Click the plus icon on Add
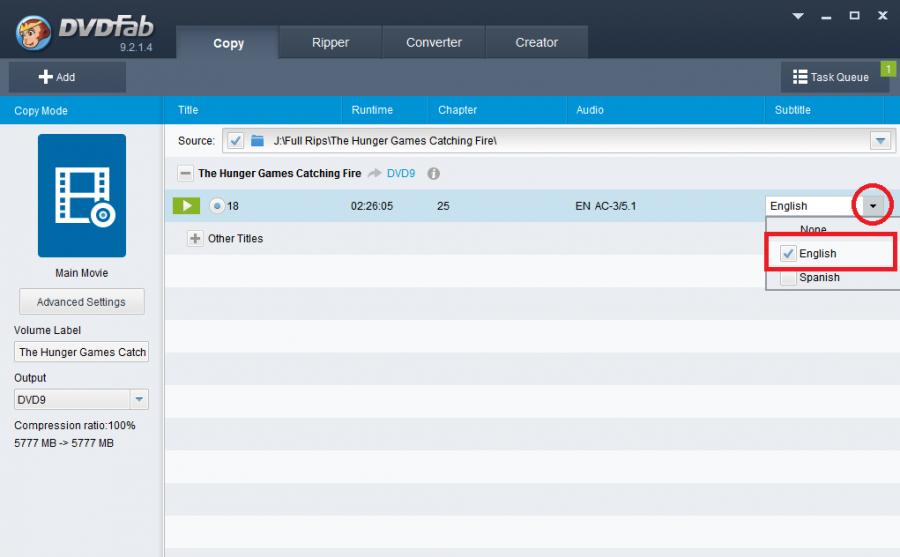This screenshot has height=557, width=900. (x=45, y=77)
